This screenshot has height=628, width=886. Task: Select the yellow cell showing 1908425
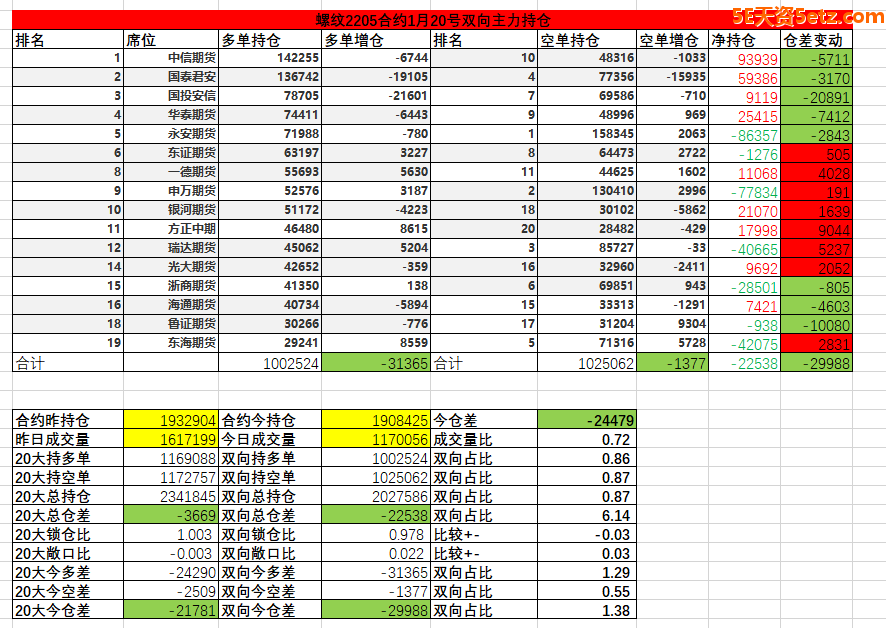[x=377, y=421]
